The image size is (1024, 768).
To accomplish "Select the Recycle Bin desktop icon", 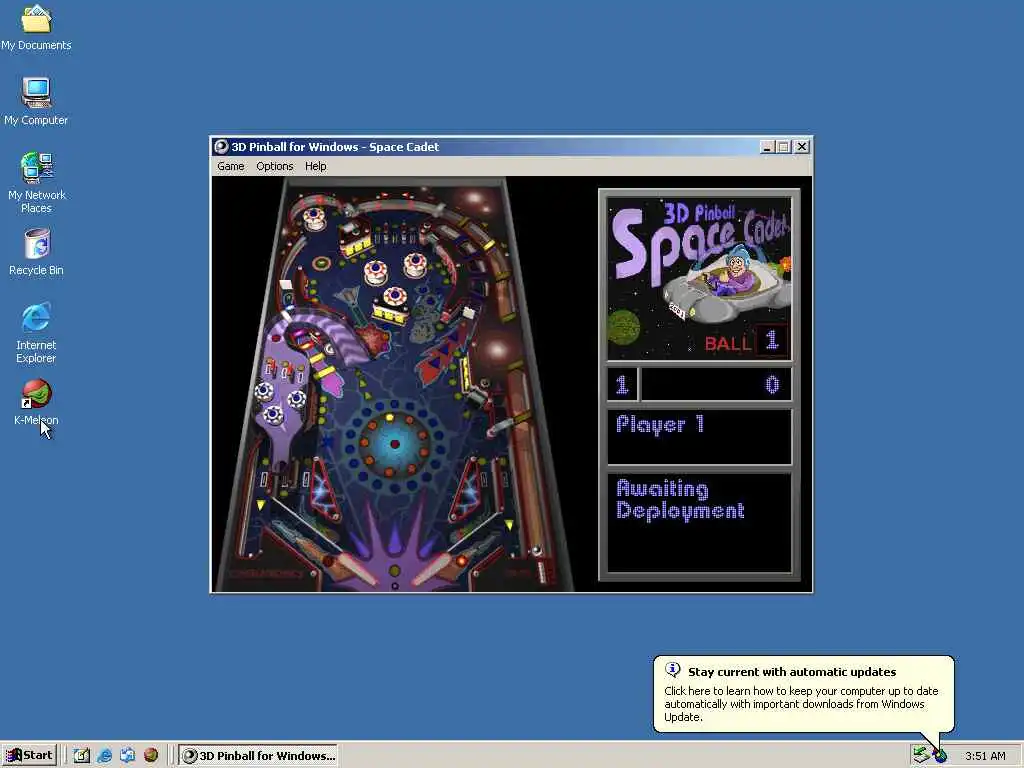I will (36, 251).
